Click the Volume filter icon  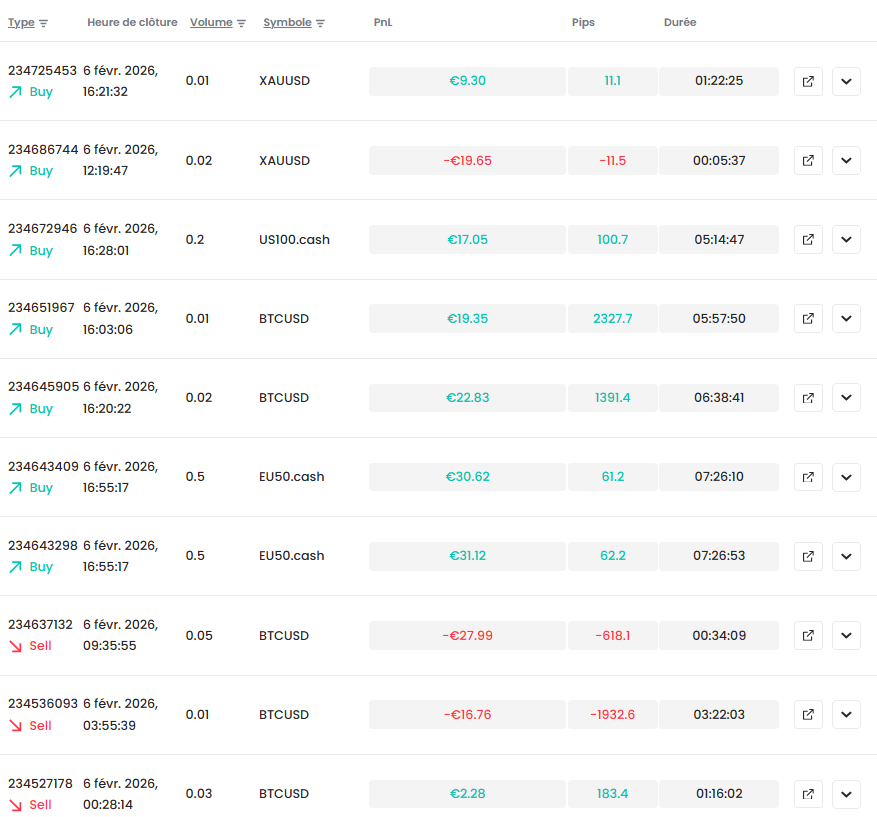tap(241, 23)
